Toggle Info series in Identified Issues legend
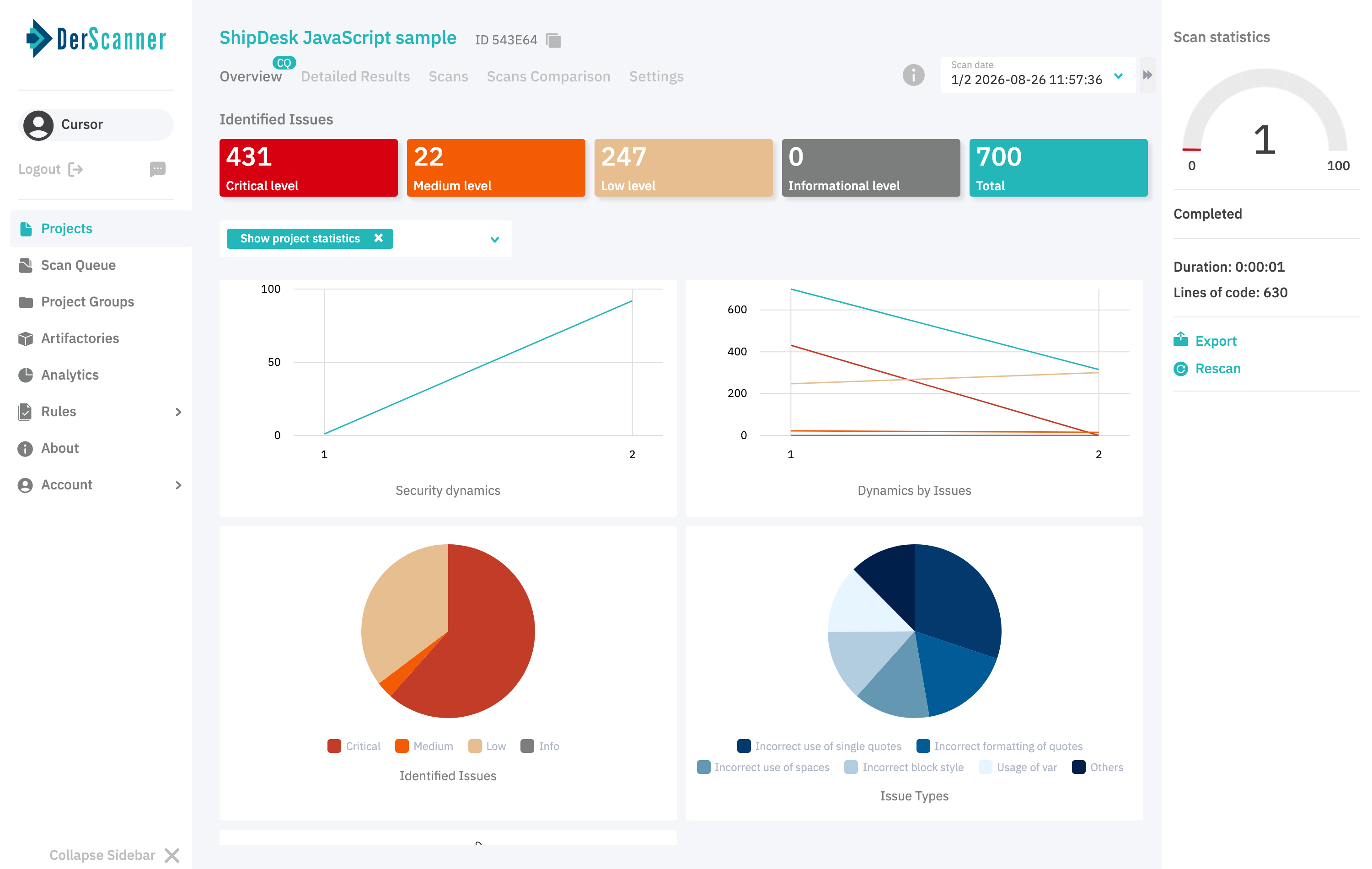 540,746
